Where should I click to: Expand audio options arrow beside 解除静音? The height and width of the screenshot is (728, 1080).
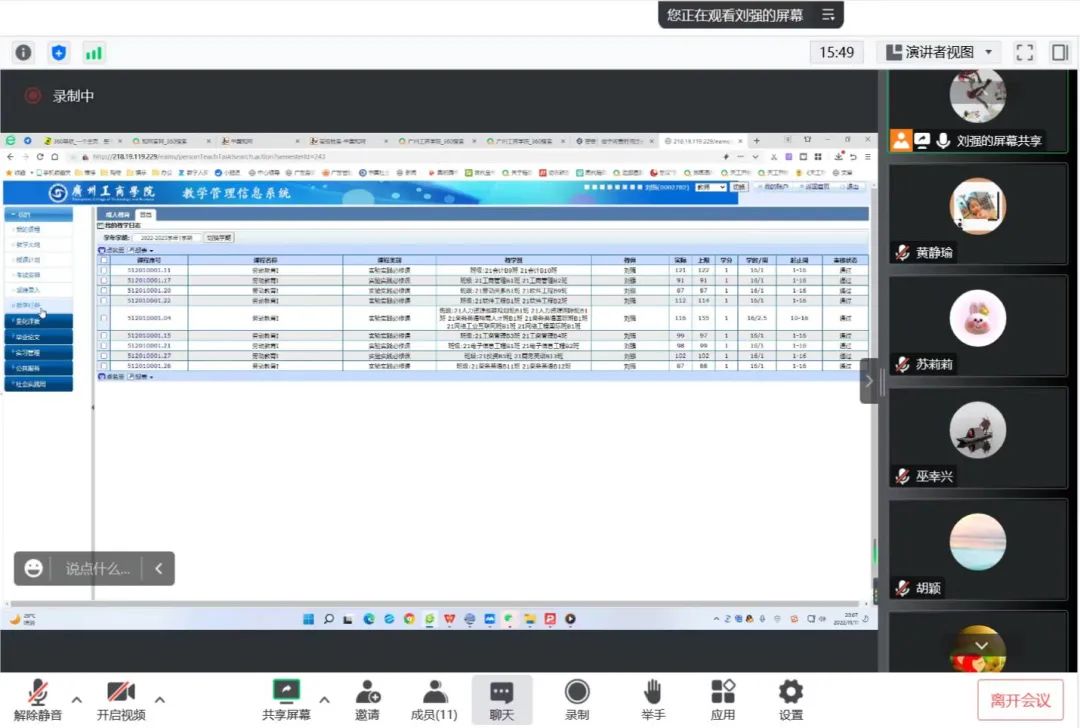[77, 699]
